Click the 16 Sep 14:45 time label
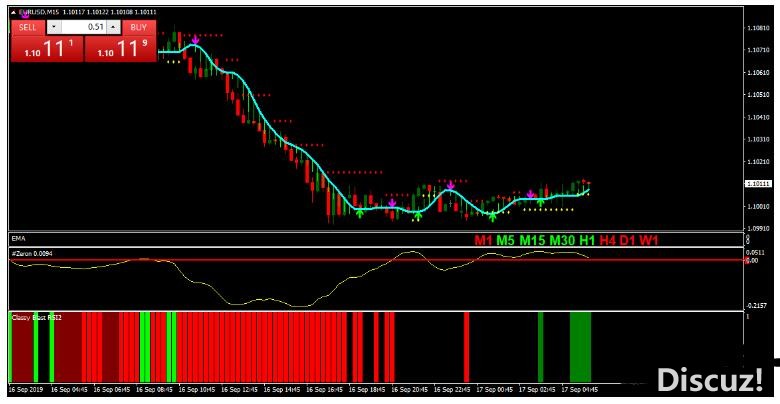780x404 pixels. click(282, 389)
